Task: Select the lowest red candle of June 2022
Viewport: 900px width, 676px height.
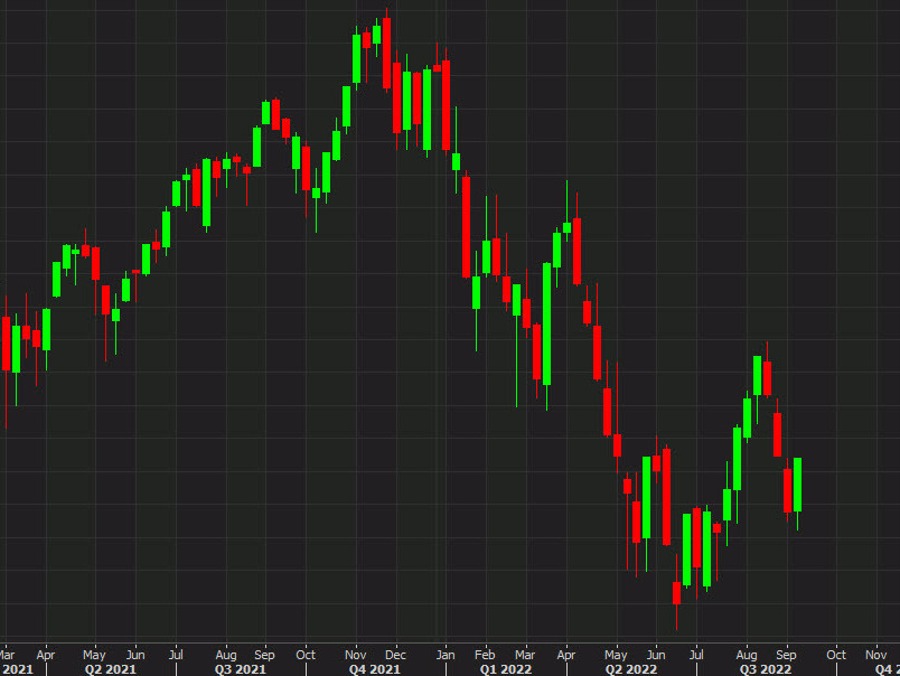Action: pyautogui.click(x=676, y=593)
